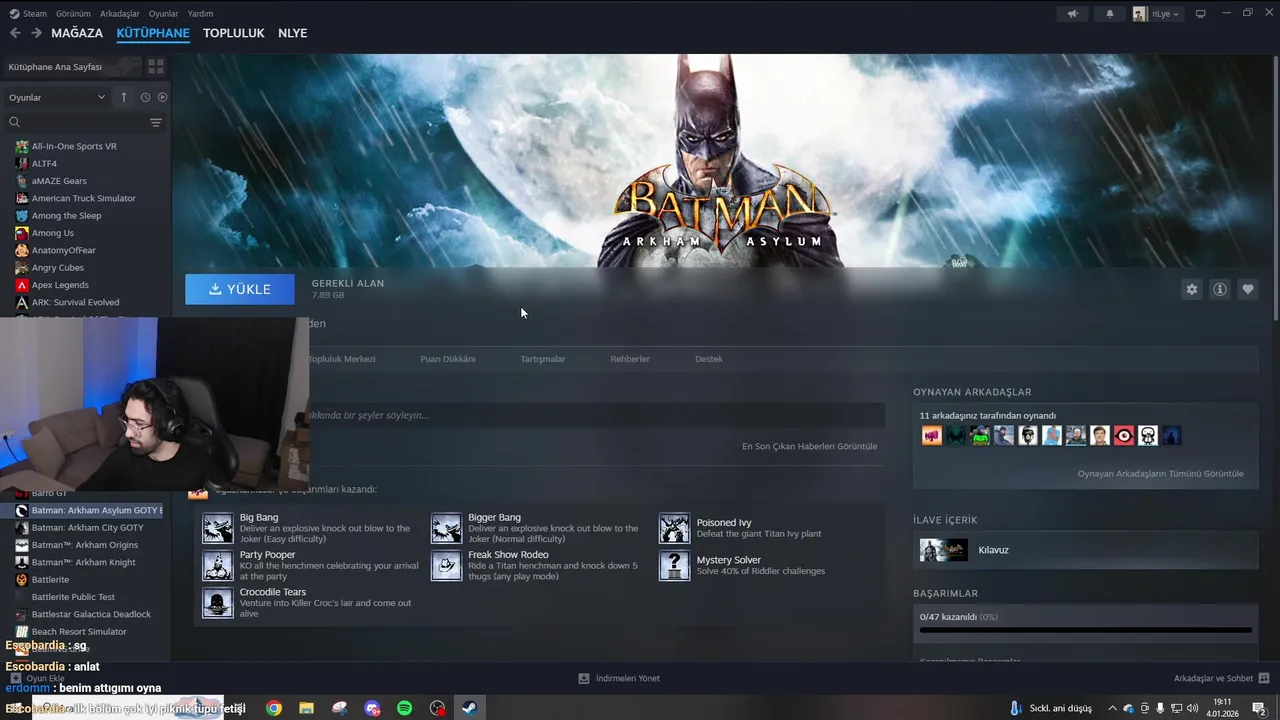This screenshot has width=1280, height=720.
Task: Open the Yardım menu
Action: click(x=200, y=14)
